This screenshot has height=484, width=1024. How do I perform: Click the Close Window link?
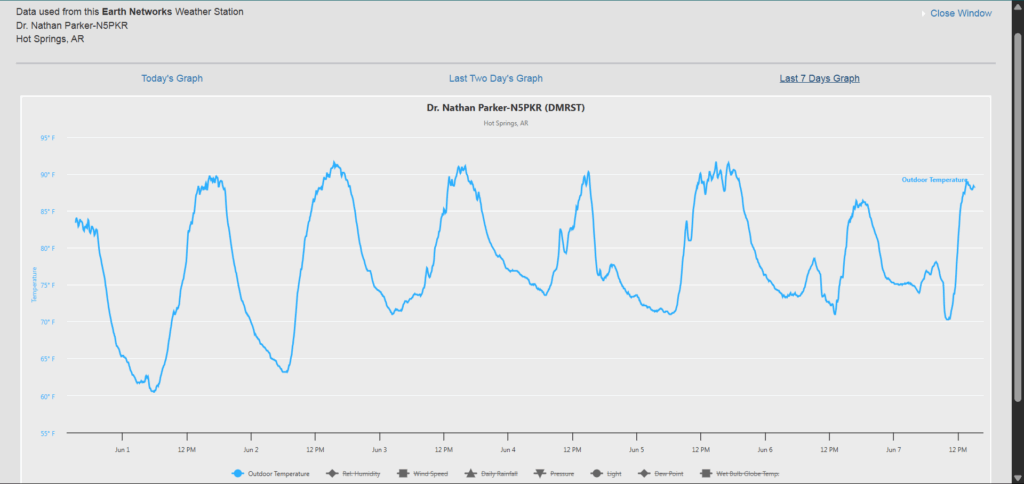click(960, 13)
